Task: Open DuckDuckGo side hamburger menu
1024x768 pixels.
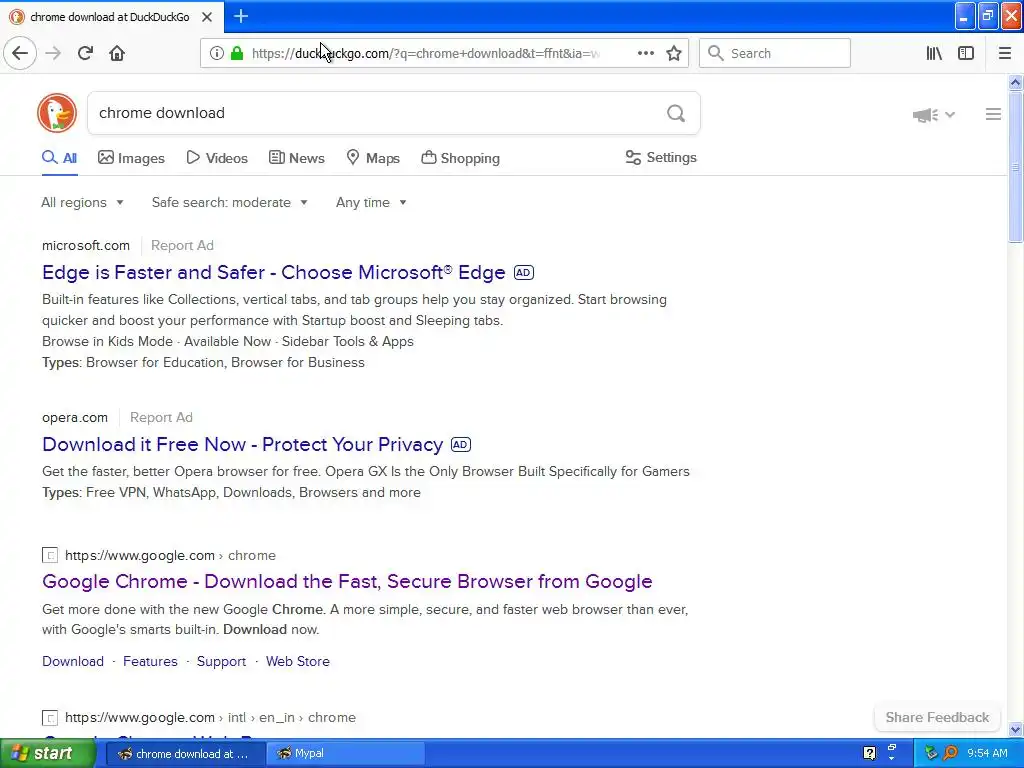Action: [x=993, y=114]
